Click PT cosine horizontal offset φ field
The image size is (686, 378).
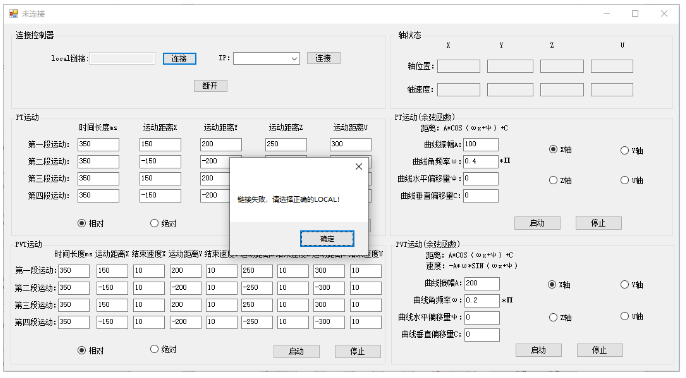[481, 178]
